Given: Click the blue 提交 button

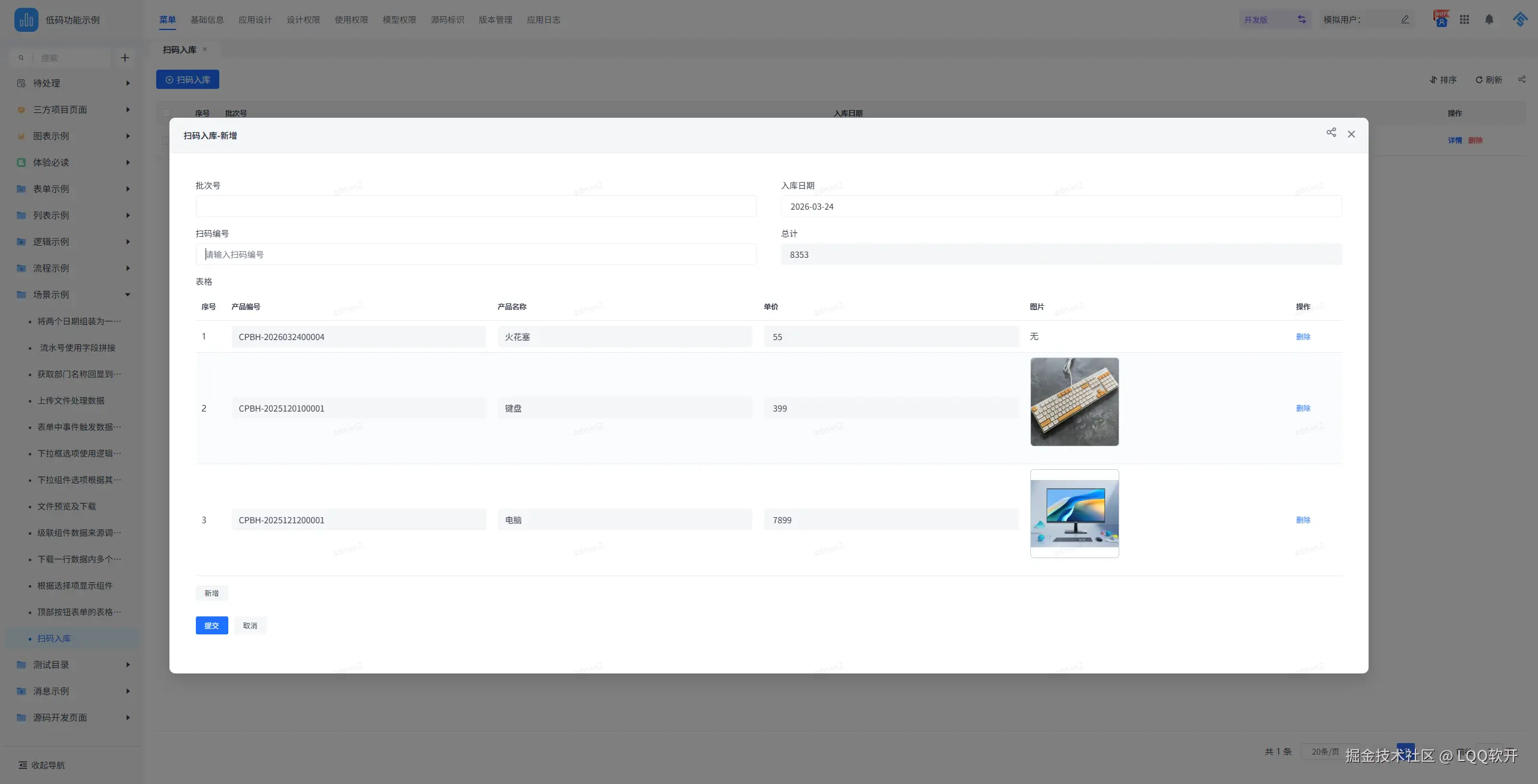Looking at the screenshot, I should [211, 625].
